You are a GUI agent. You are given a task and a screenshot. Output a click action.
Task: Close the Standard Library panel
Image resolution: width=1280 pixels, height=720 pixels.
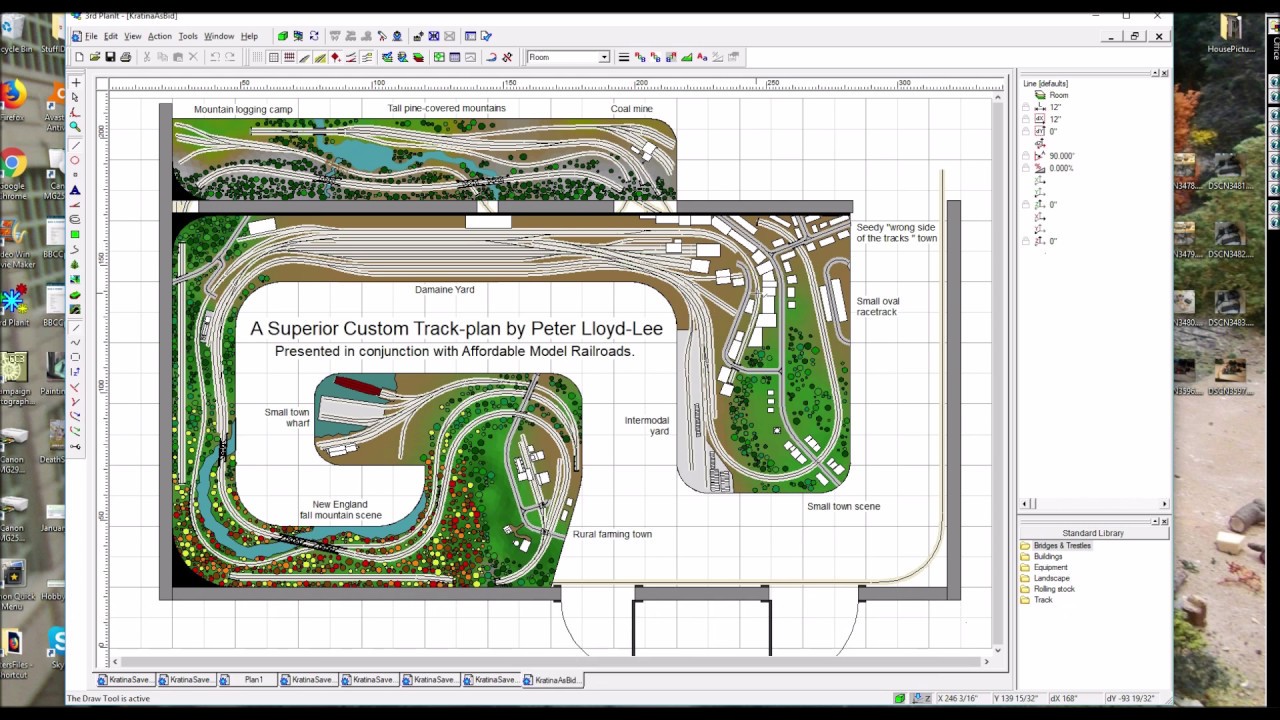click(1164, 521)
